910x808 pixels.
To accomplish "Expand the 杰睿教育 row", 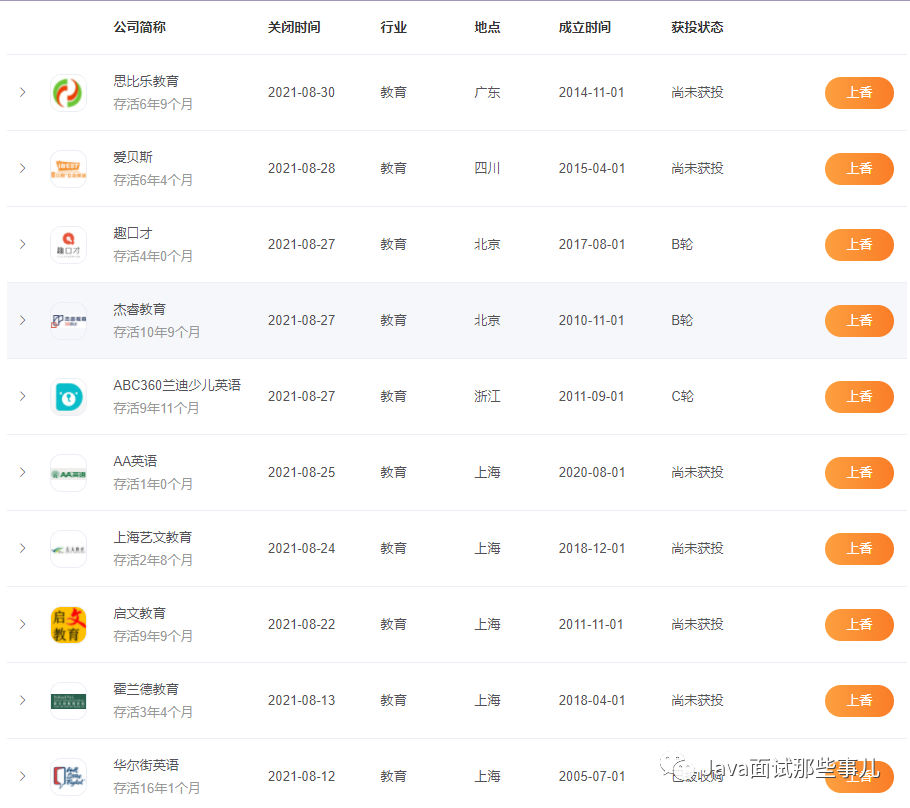I will (x=23, y=320).
